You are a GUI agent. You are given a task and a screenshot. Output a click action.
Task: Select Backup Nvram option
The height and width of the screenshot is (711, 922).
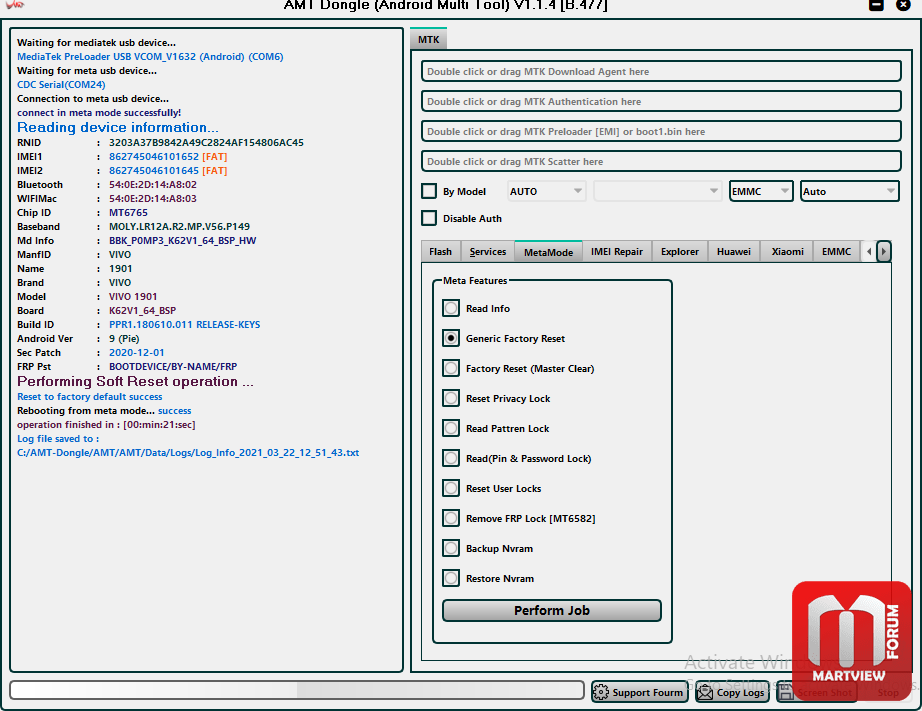click(451, 548)
